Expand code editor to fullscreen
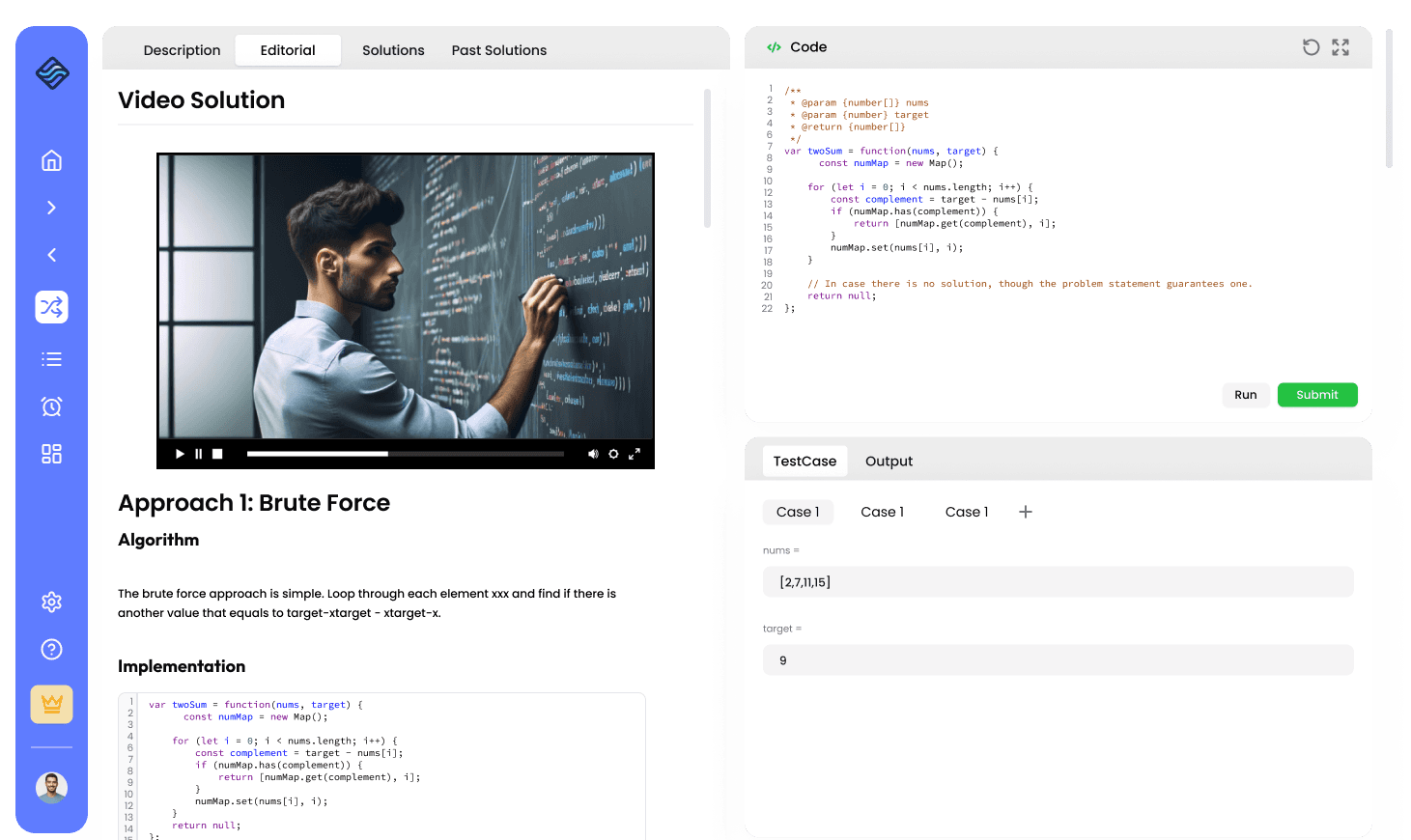 [1340, 46]
